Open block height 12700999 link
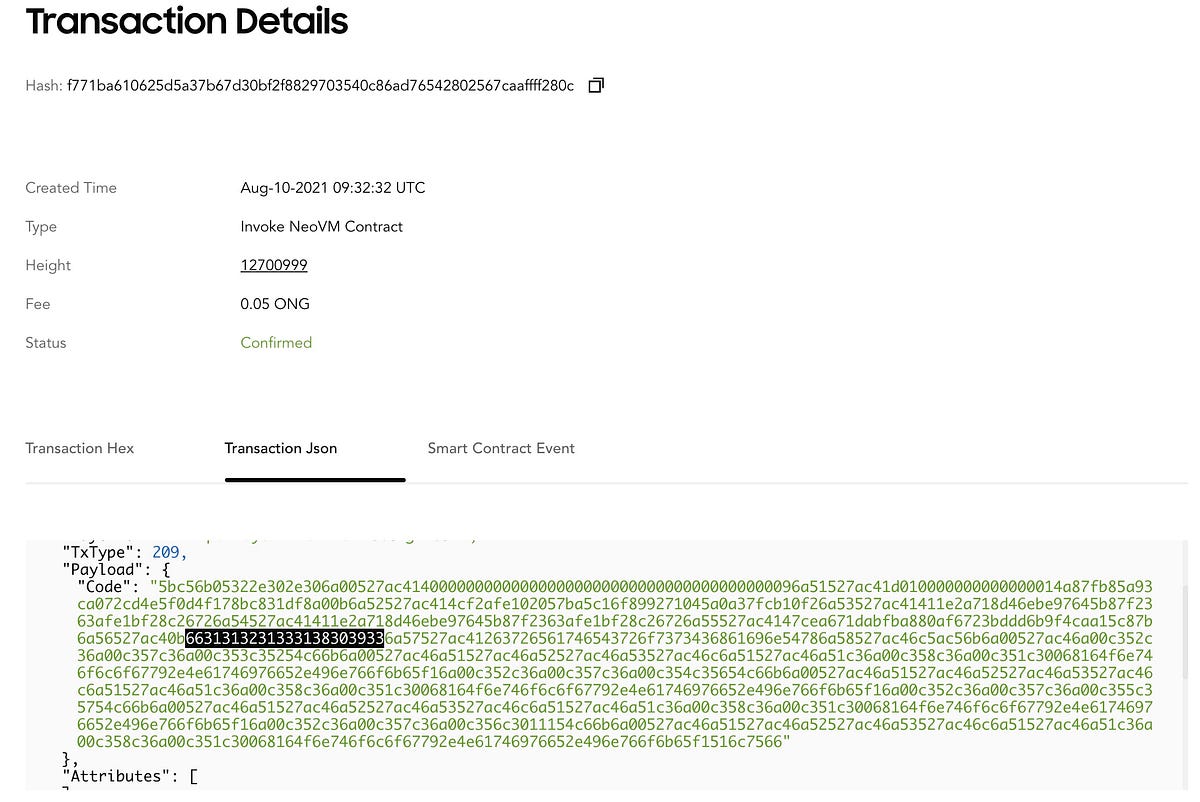 click(x=273, y=265)
